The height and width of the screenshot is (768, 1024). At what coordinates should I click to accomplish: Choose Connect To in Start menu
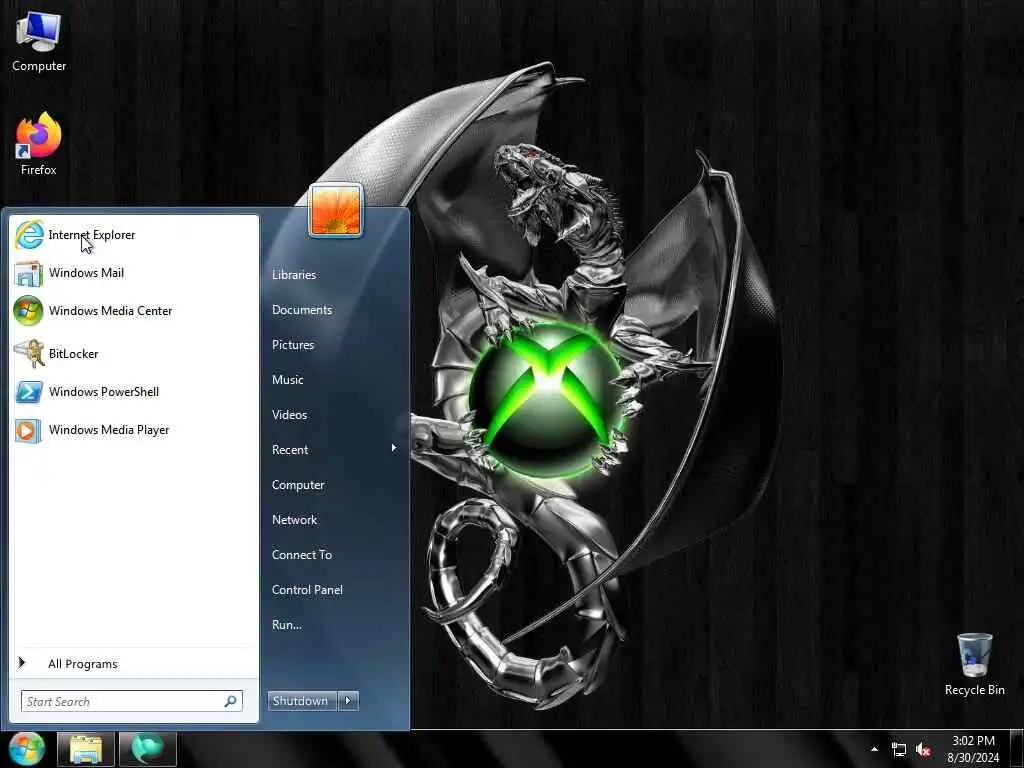point(302,555)
